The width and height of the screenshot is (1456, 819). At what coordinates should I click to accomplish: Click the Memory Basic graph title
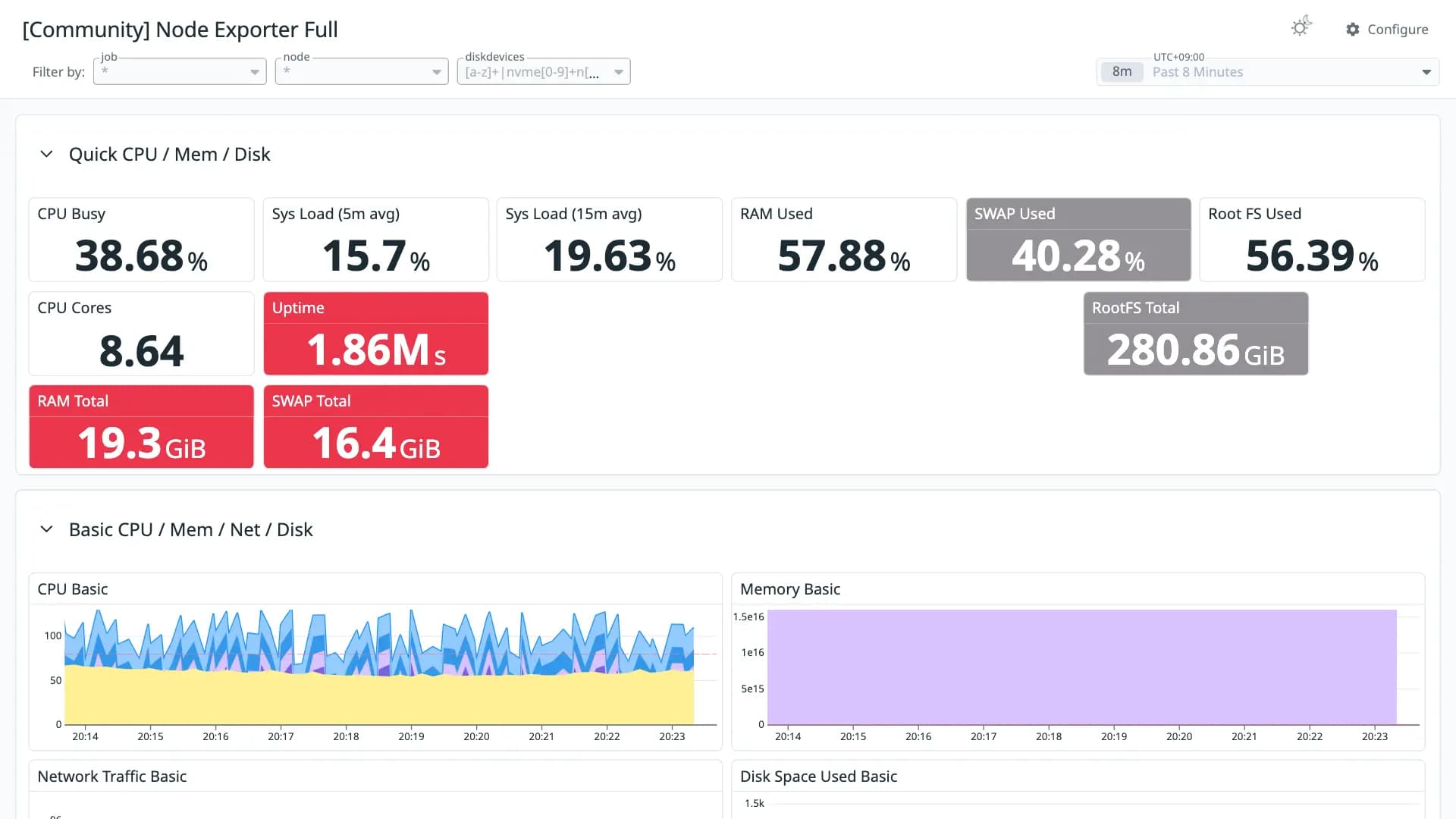[x=790, y=589]
